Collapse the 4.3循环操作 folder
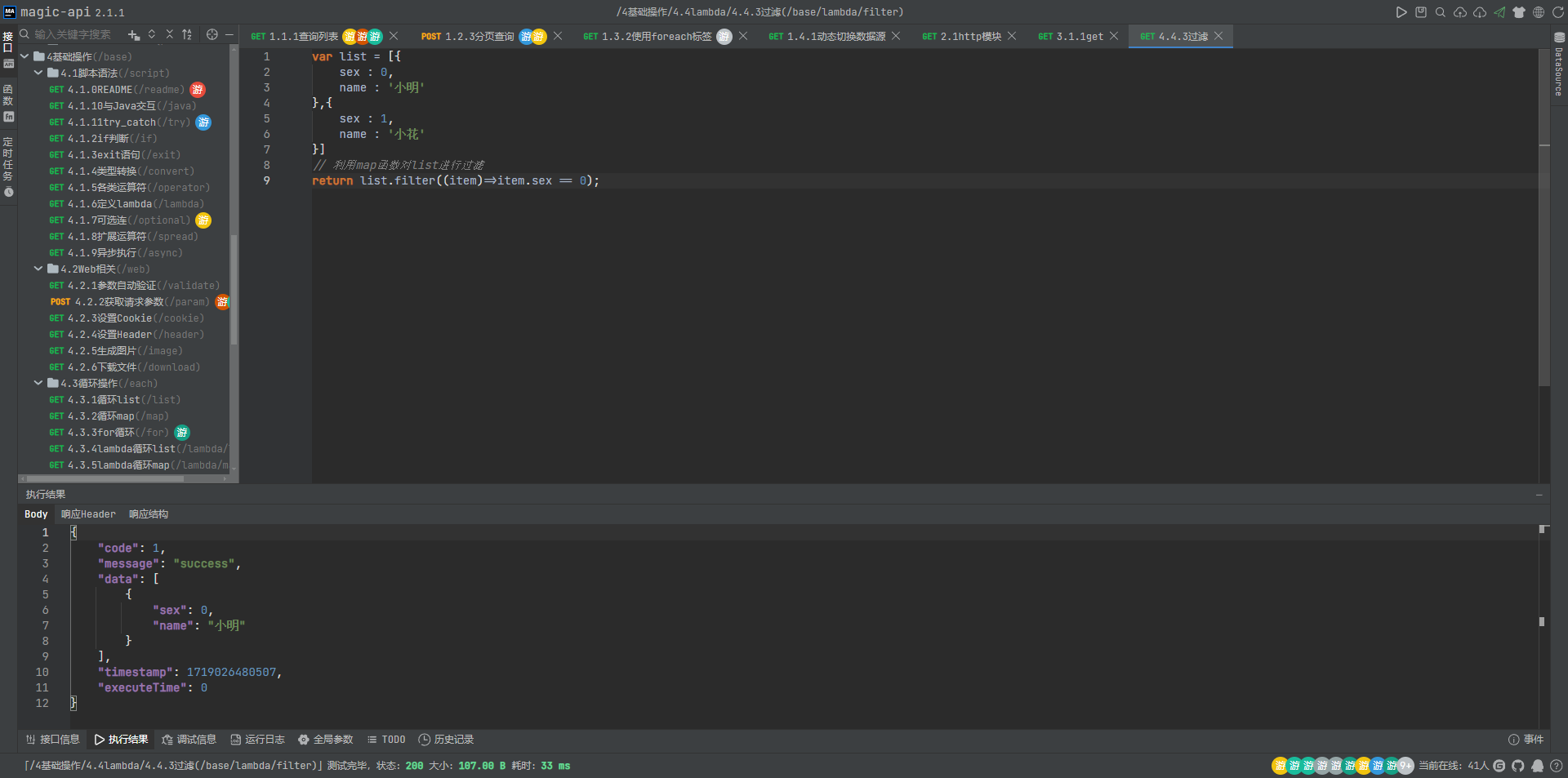 tap(38, 383)
